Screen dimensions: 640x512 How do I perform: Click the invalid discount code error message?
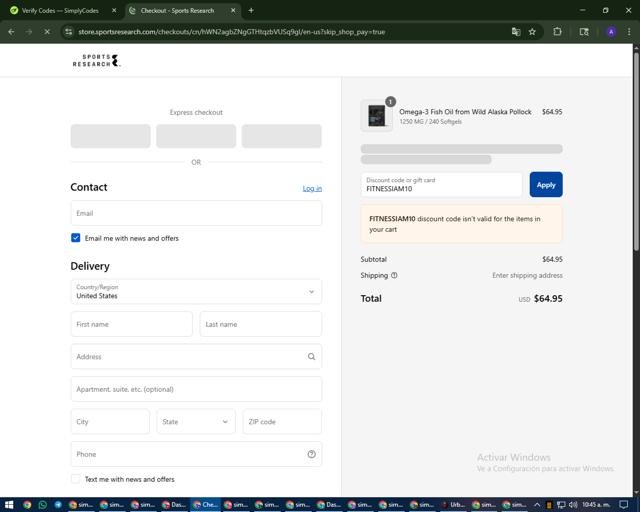click(462, 224)
